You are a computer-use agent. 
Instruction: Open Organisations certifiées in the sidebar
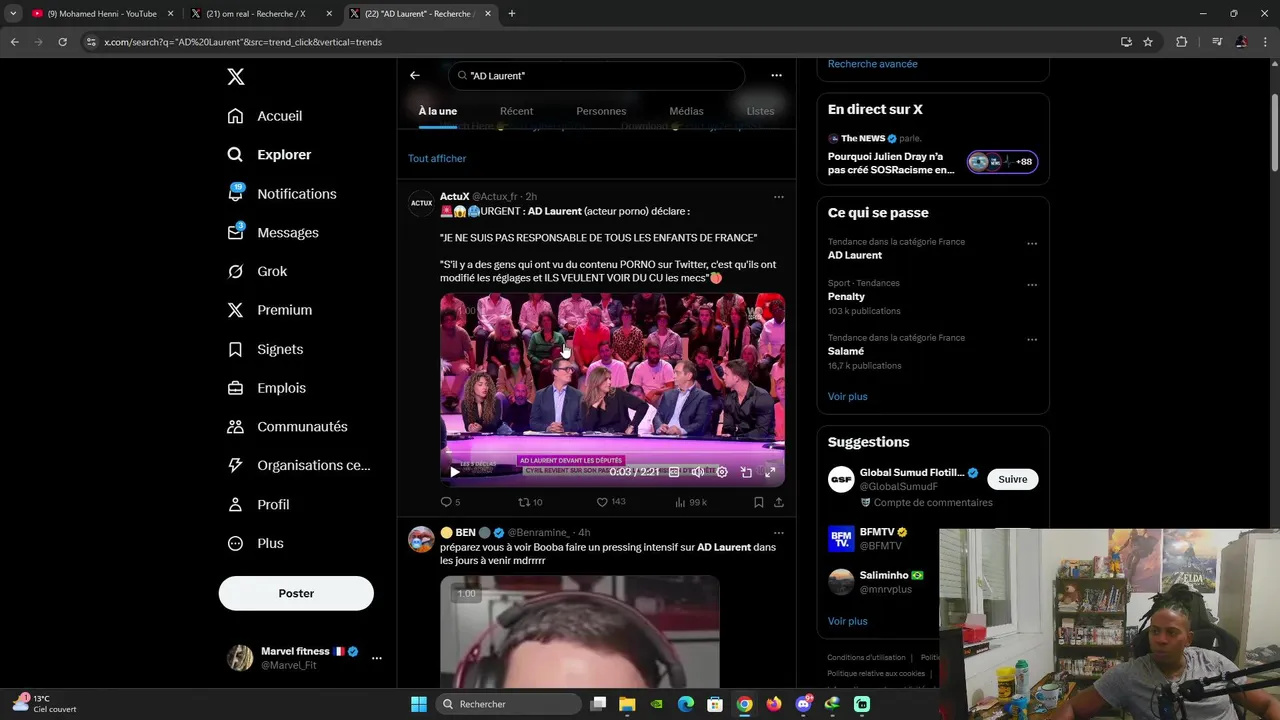(x=298, y=465)
